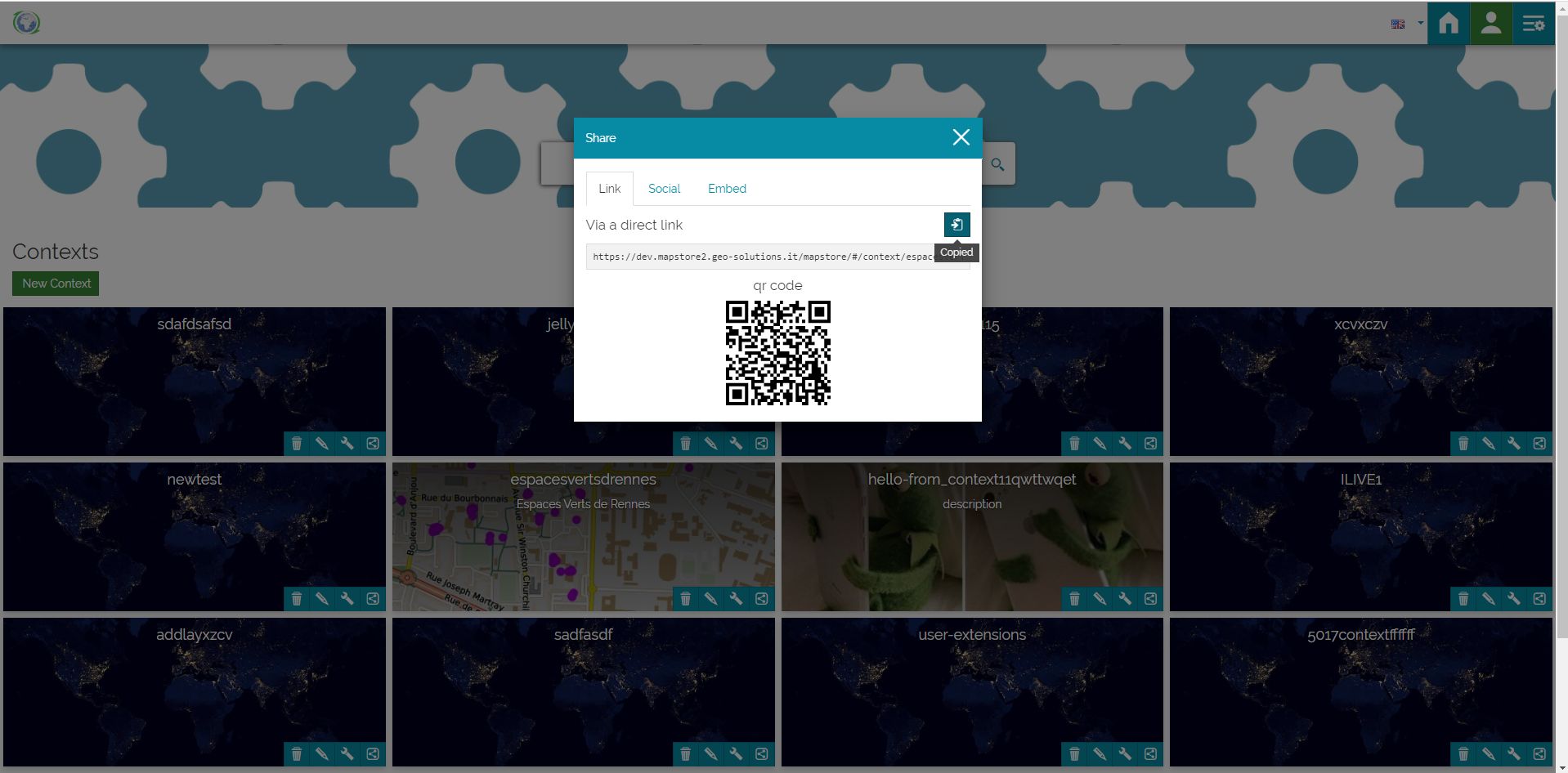
Task: Expand the language flag dropdown
Action: pyautogui.click(x=1407, y=24)
